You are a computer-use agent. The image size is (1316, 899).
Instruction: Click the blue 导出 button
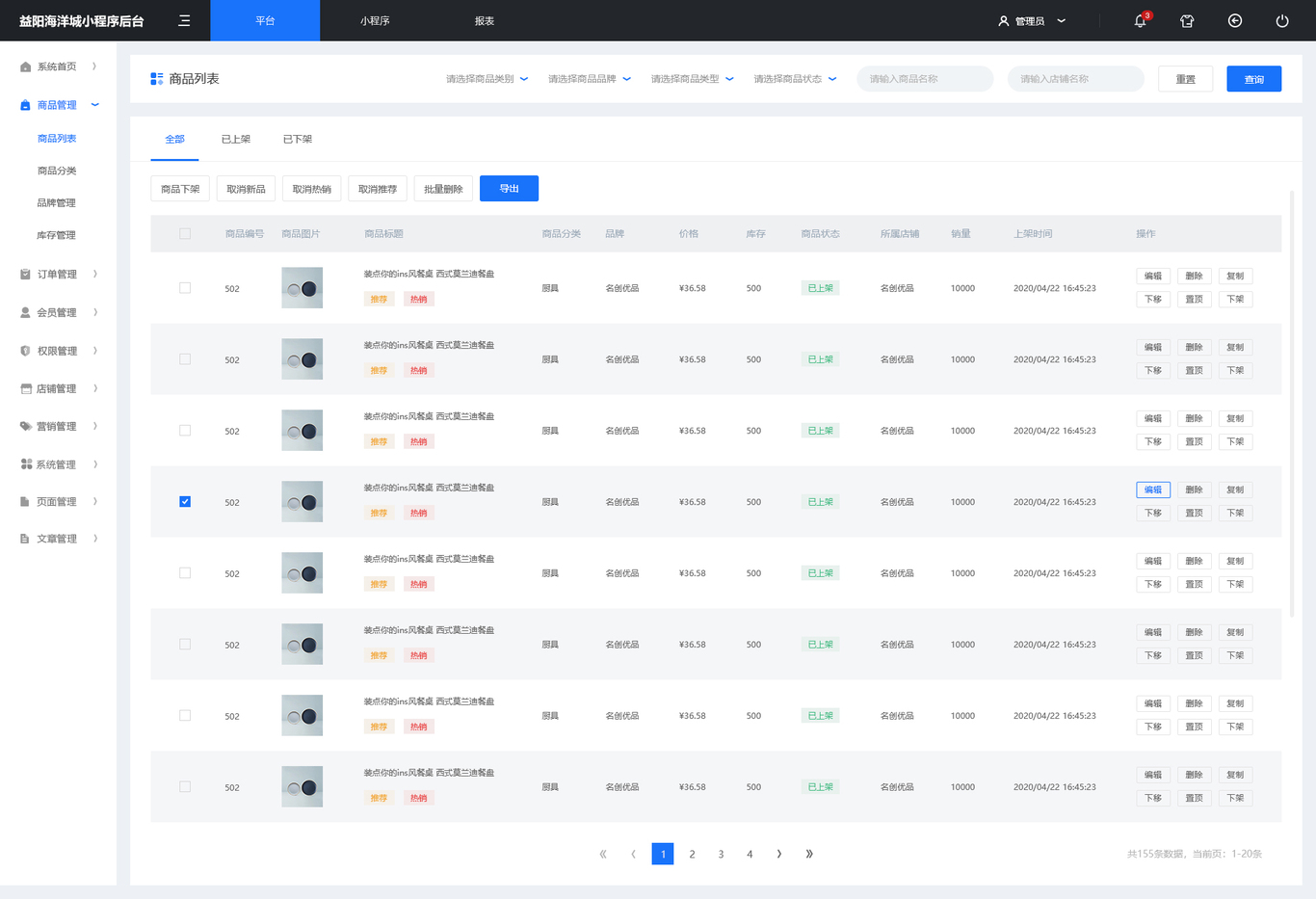click(509, 189)
